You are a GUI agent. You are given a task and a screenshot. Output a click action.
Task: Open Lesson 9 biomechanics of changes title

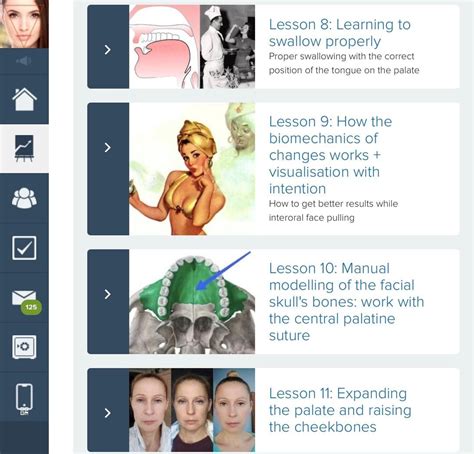330,155
